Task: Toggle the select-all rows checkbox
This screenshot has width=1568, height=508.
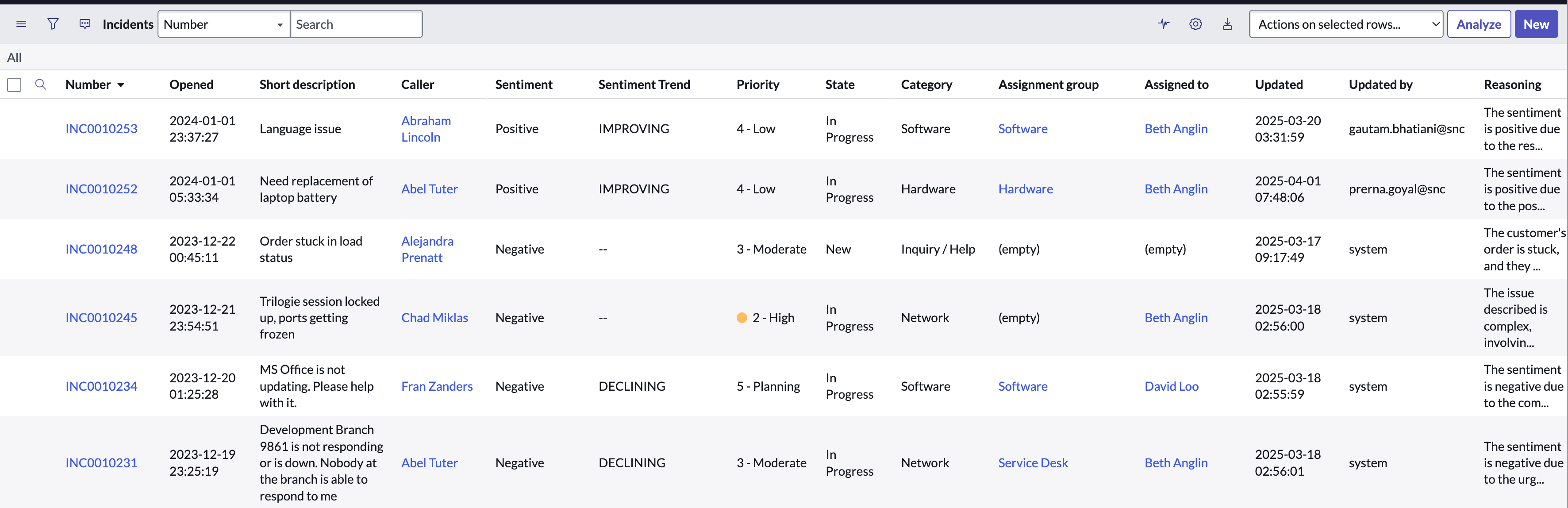Action: tap(14, 85)
